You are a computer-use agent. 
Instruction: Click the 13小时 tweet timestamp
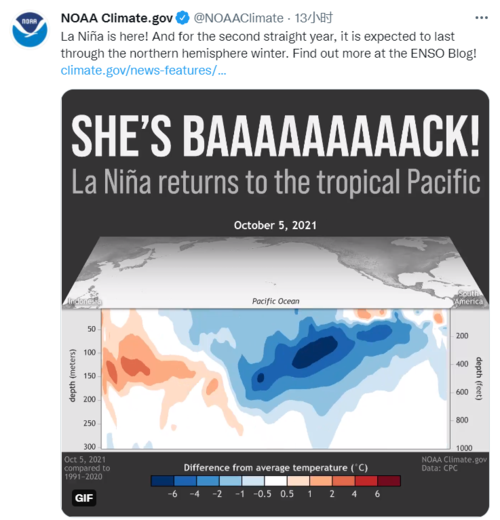pyautogui.click(x=313, y=18)
